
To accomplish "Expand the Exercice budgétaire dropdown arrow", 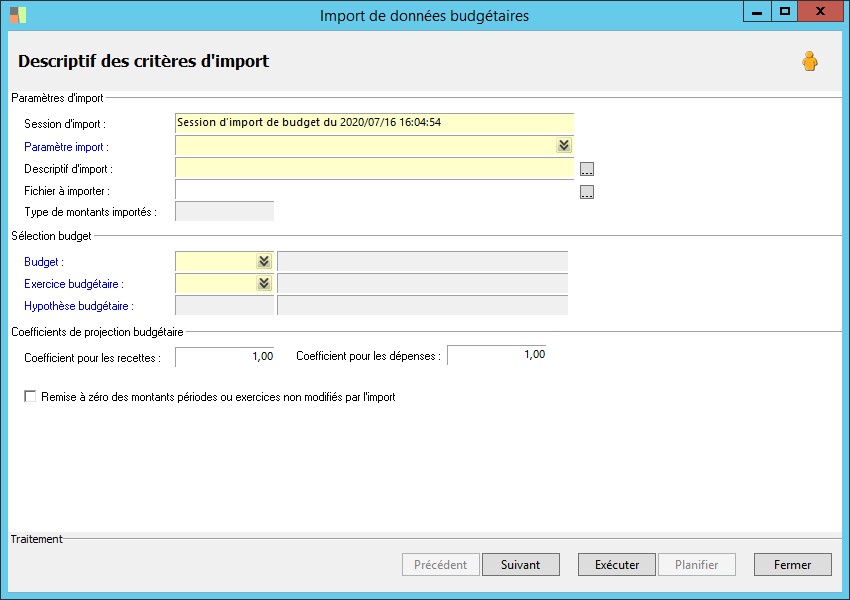I will click(264, 283).
